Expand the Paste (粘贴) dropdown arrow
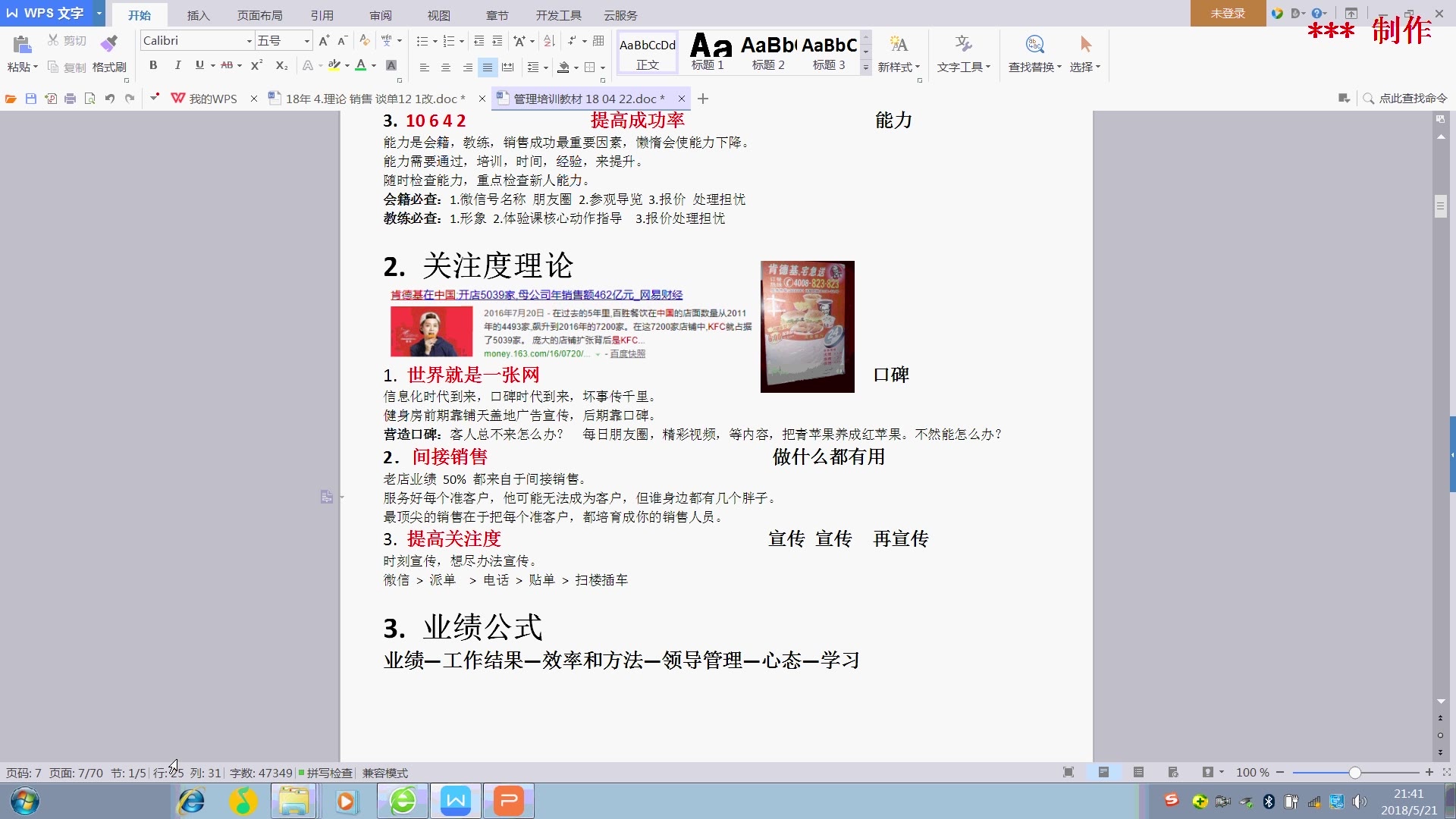The width and height of the screenshot is (1456, 819). tap(35, 67)
